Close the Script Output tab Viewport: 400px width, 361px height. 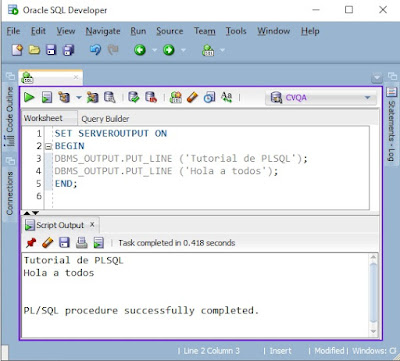click(92, 225)
